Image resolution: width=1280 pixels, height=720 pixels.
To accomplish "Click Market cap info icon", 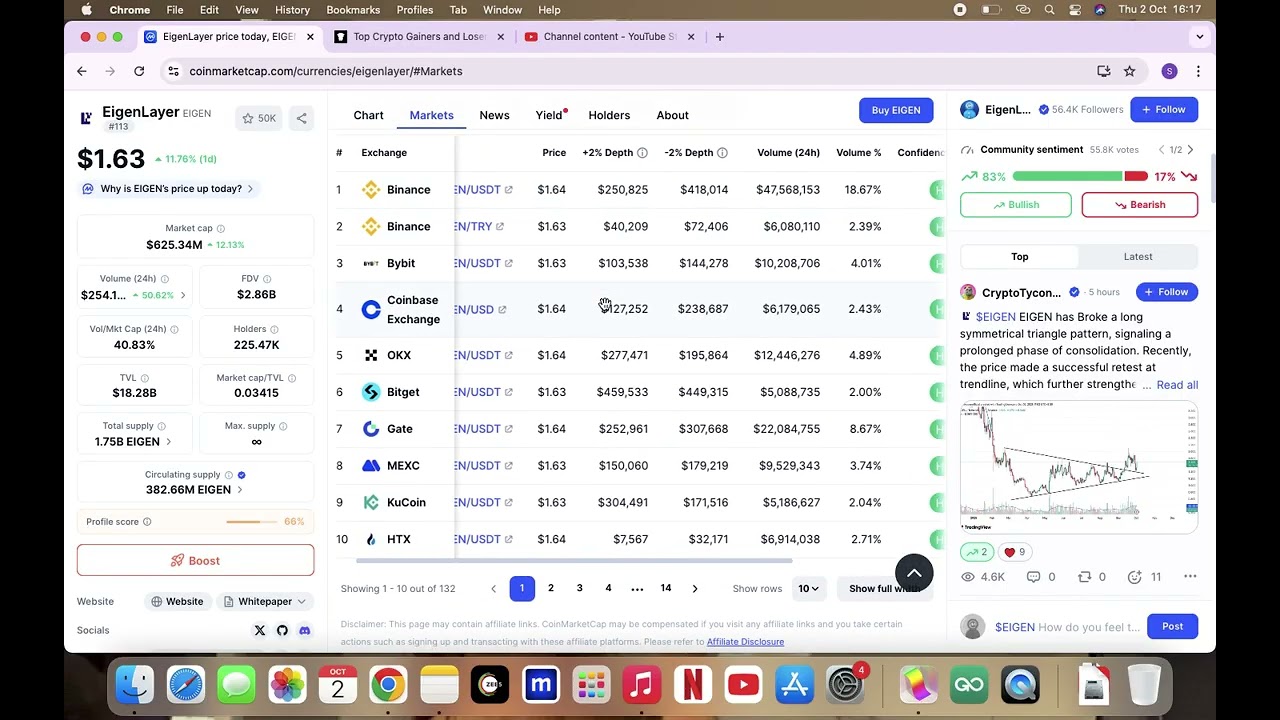I will tap(221, 228).
